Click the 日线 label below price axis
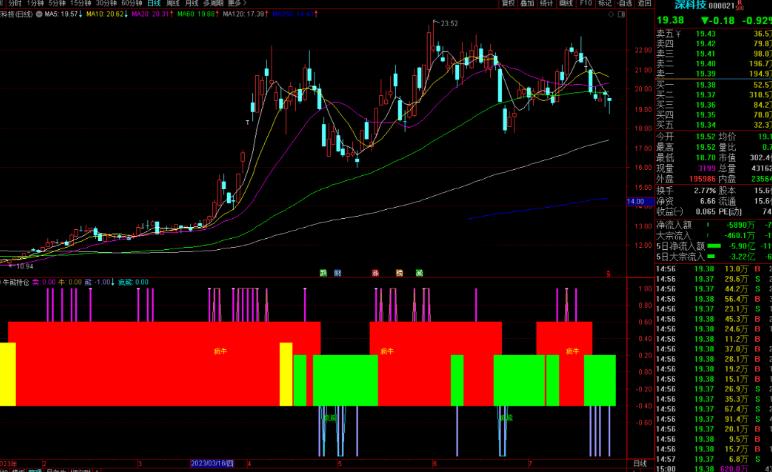Screen dimensions: 772x472 click(x=640, y=464)
